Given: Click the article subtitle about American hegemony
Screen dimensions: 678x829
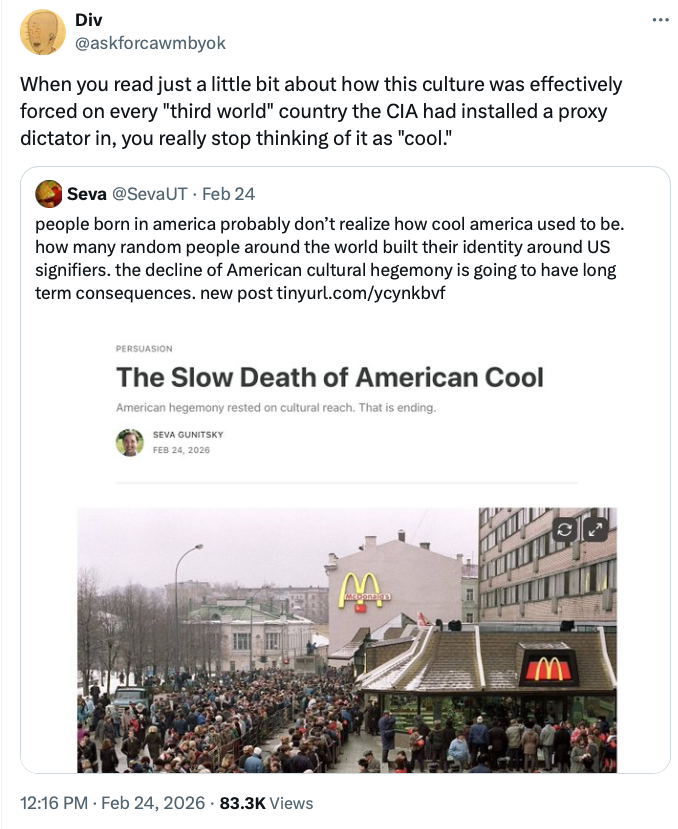Looking at the screenshot, I should 276,408.
